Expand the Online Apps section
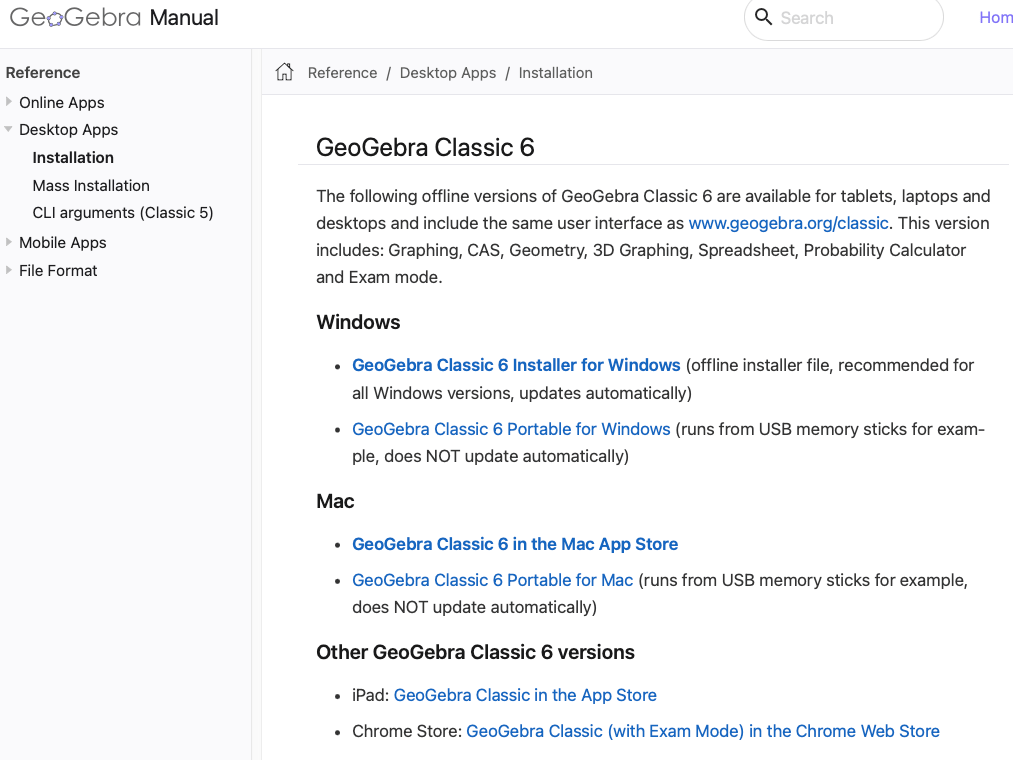 pyautogui.click(x=9, y=102)
